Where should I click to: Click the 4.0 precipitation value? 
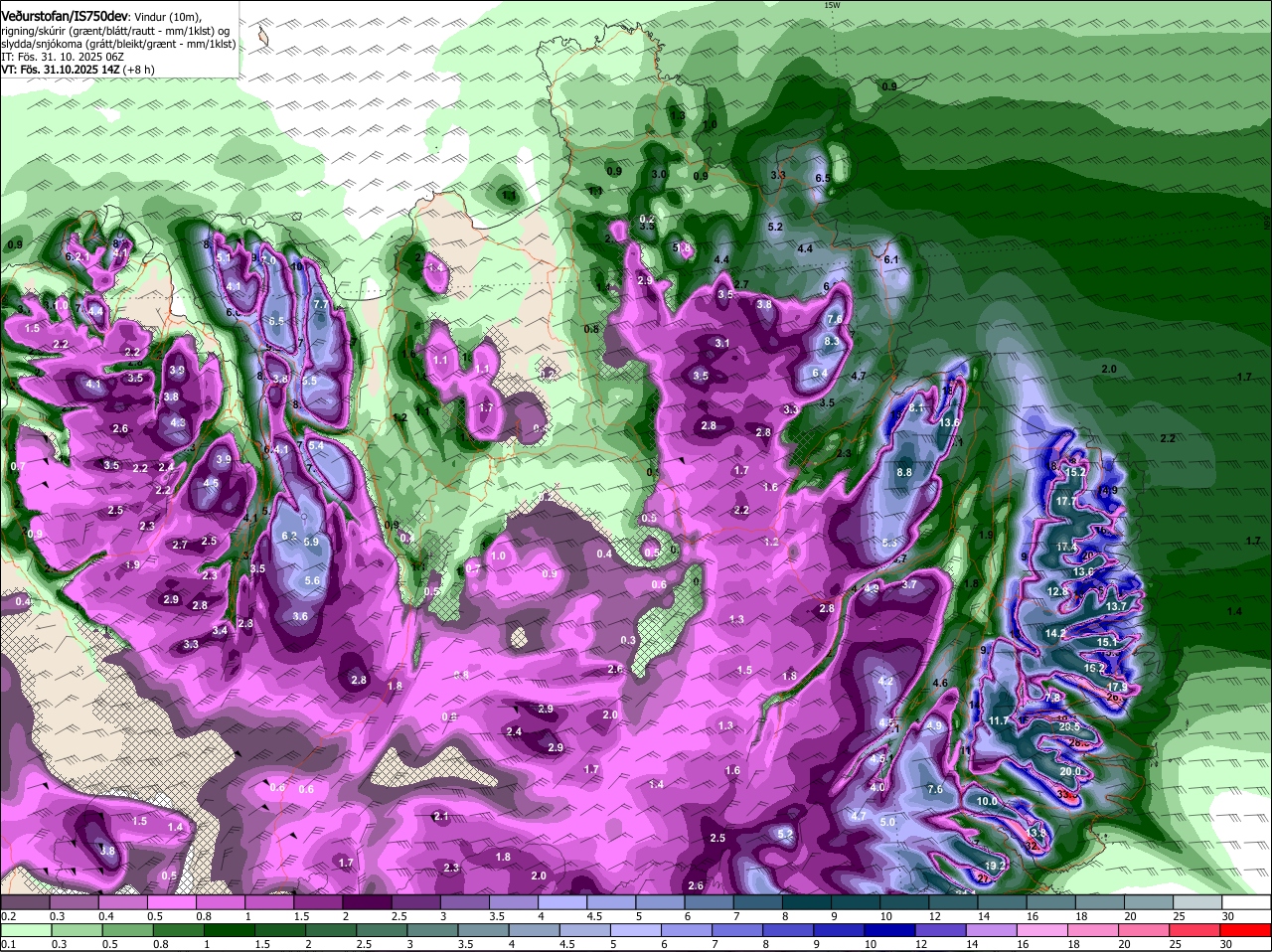pos(876,788)
